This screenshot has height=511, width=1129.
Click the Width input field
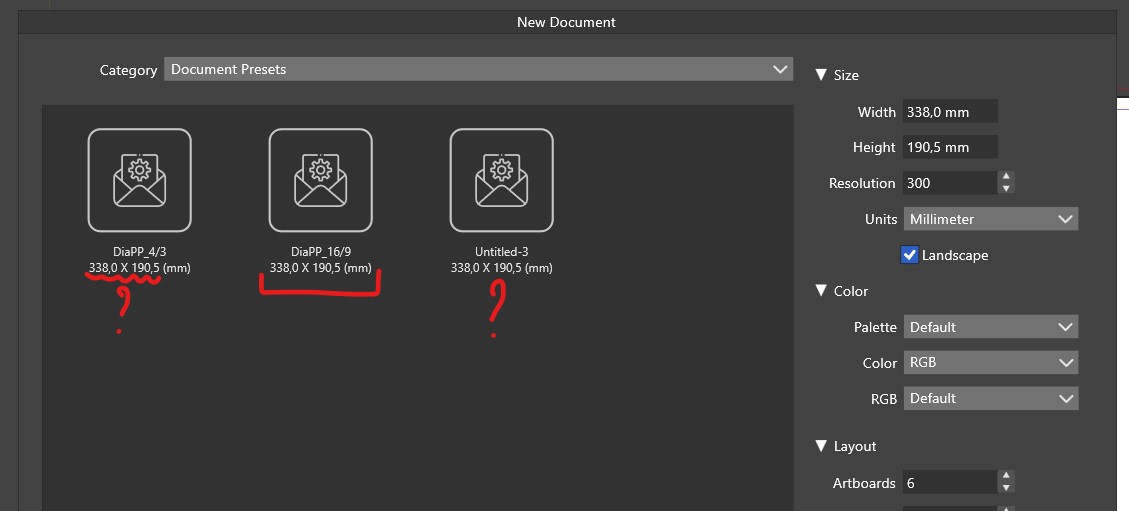click(x=950, y=112)
